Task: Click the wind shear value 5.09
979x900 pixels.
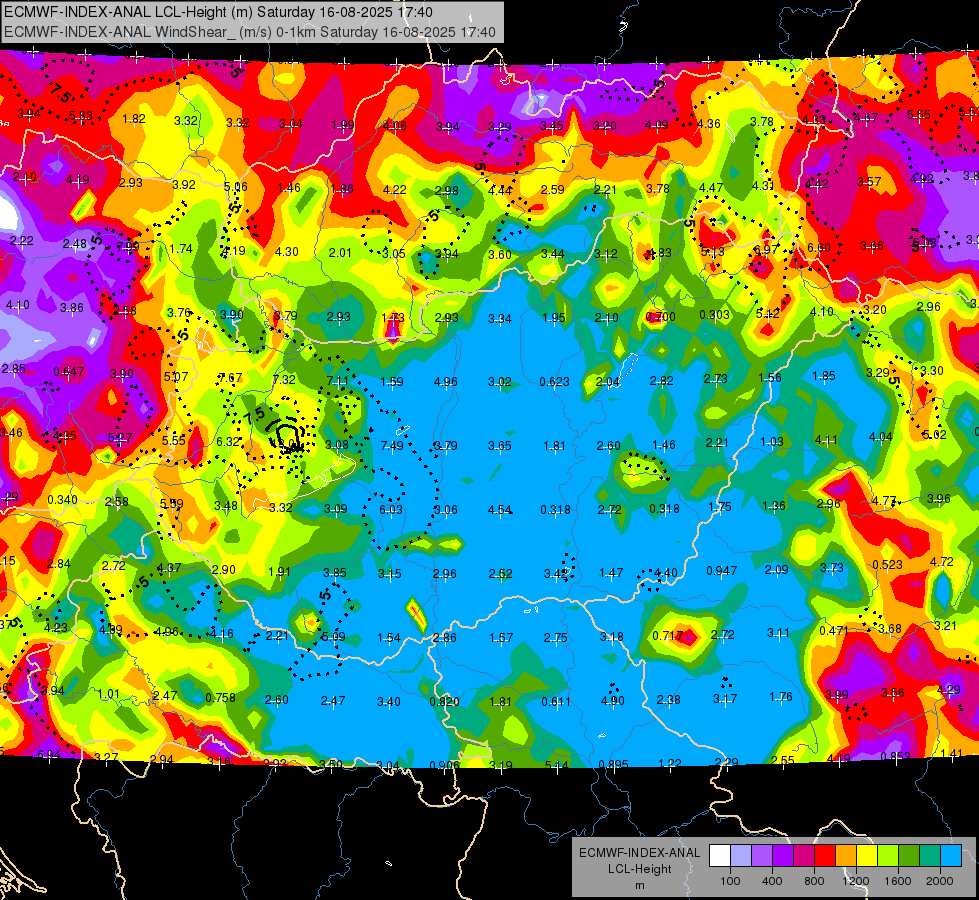Action: point(333,637)
